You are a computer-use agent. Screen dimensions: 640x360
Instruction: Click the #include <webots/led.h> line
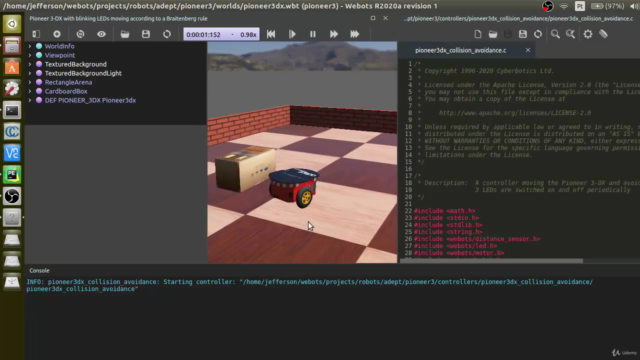(x=456, y=246)
